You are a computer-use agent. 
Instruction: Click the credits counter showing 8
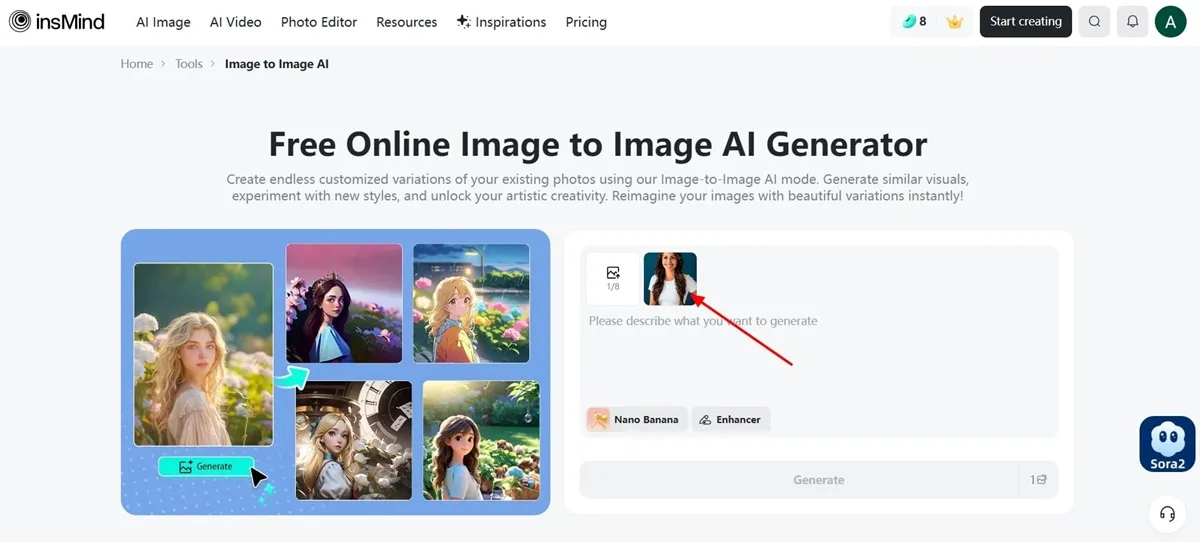coord(914,21)
